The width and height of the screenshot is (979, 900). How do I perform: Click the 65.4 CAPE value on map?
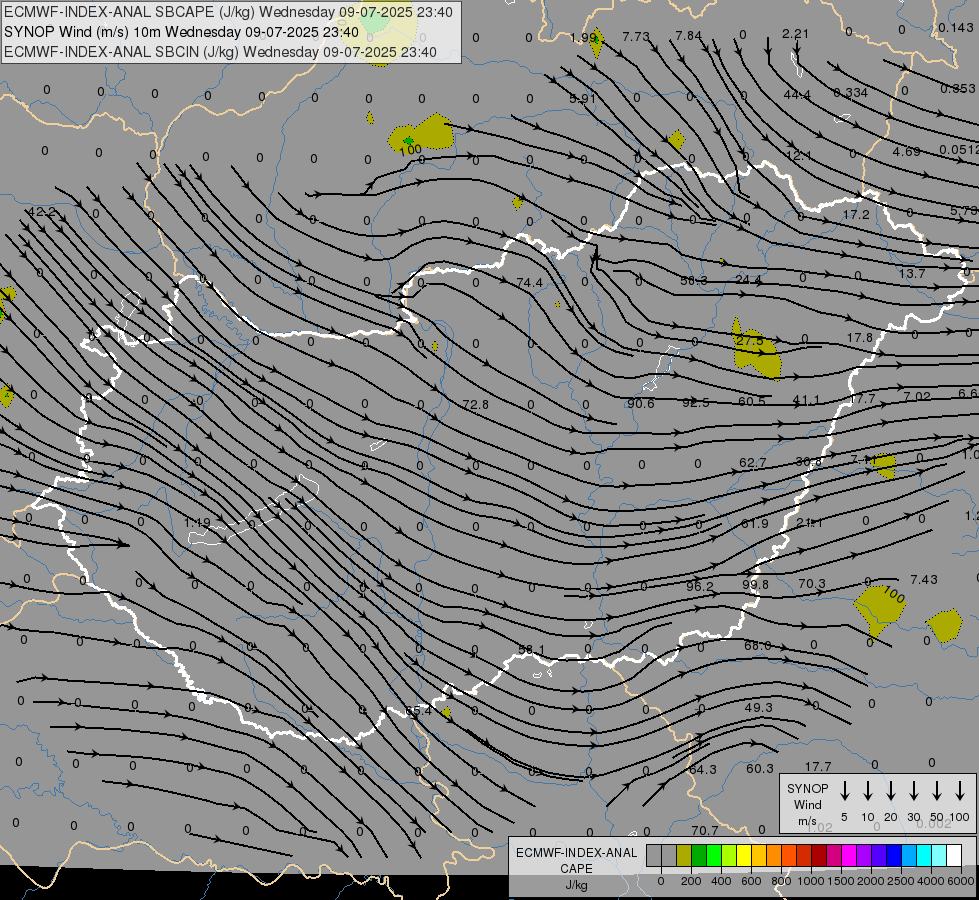tap(418, 711)
